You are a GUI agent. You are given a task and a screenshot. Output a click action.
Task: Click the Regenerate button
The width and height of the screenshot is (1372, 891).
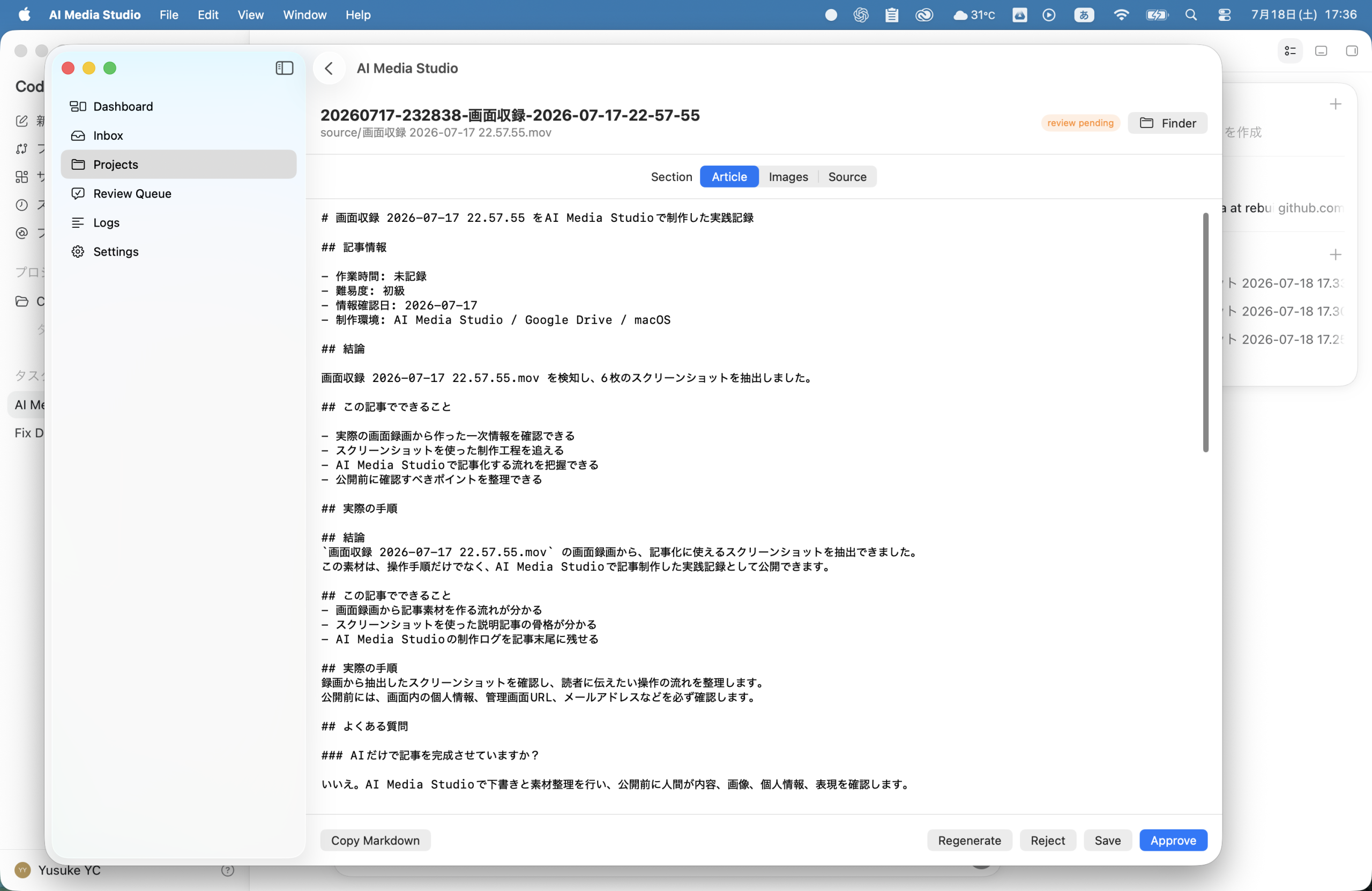[969, 840]
